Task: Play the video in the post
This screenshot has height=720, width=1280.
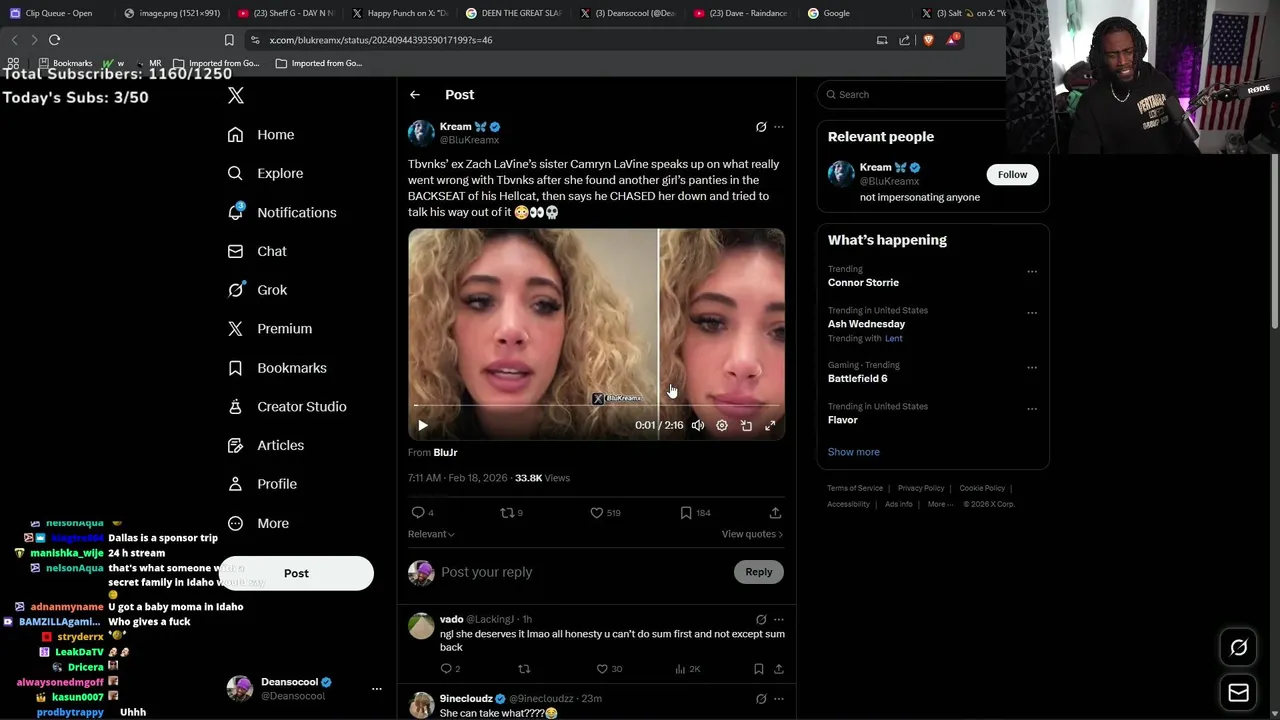Action: 423,425
